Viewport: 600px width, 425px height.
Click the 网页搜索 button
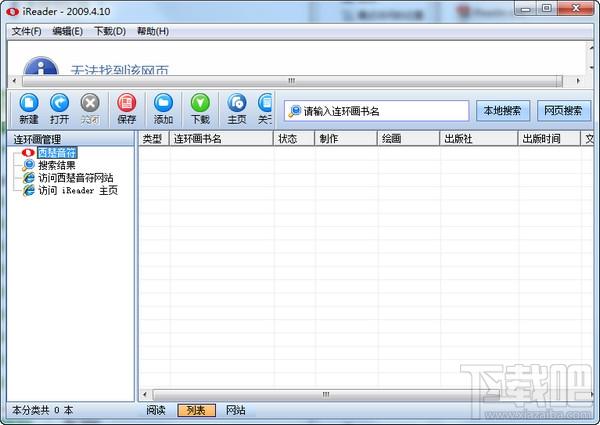coord(563,111)
